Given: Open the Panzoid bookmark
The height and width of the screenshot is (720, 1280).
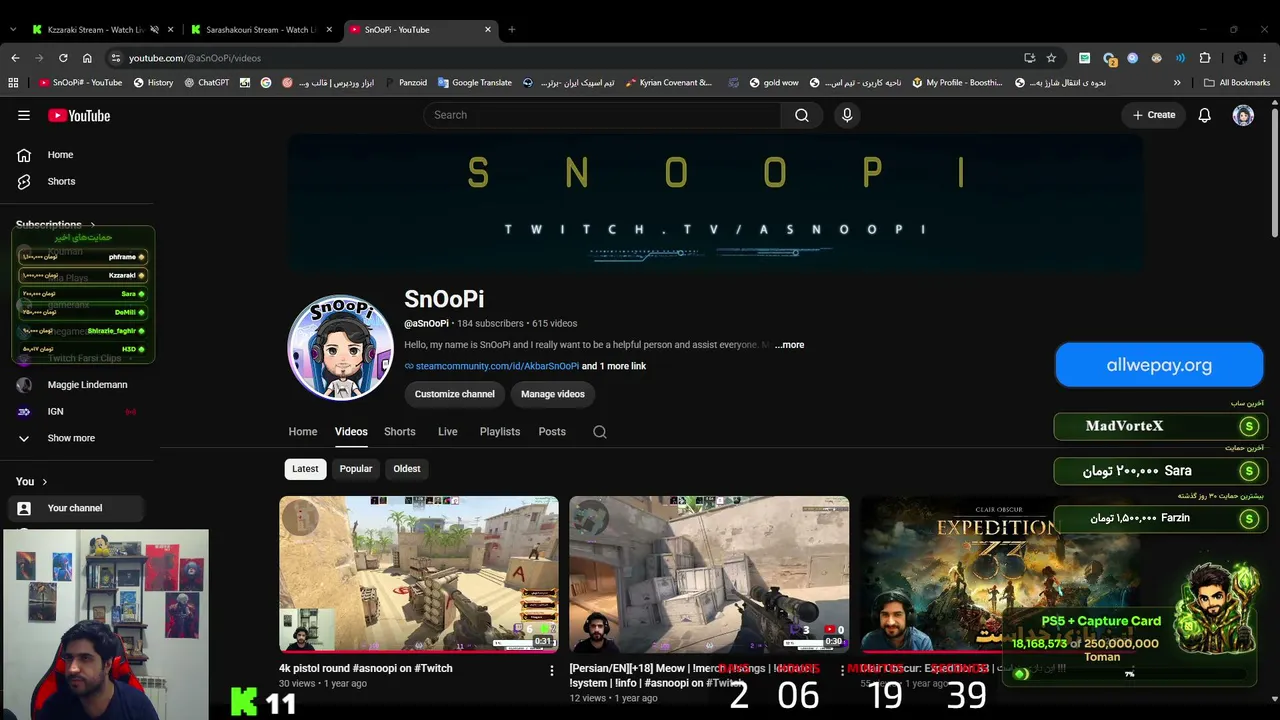Looking at the screenshot, I should [406, 83].
